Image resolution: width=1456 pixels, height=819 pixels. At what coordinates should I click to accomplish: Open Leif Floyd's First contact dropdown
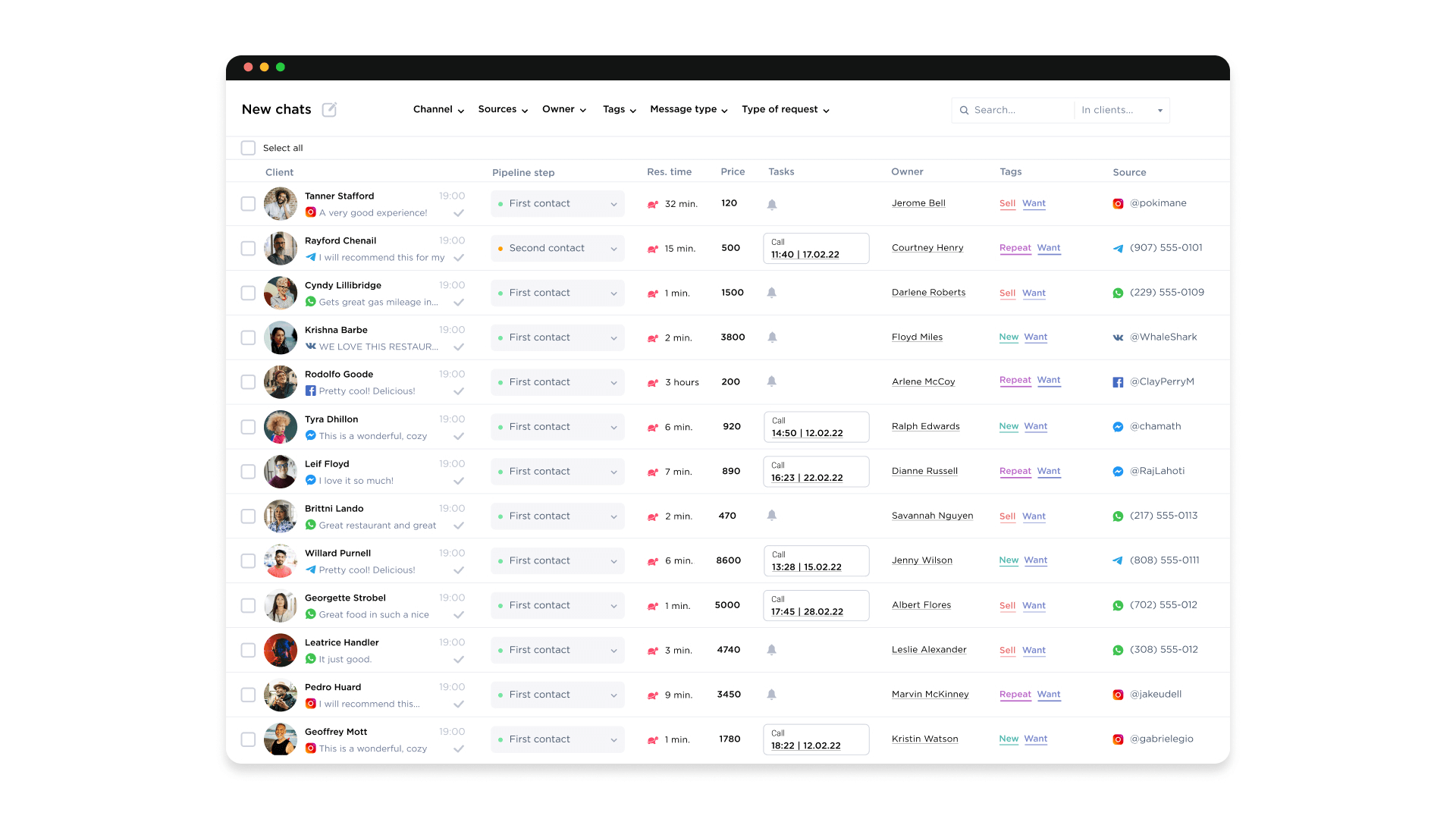557,472
